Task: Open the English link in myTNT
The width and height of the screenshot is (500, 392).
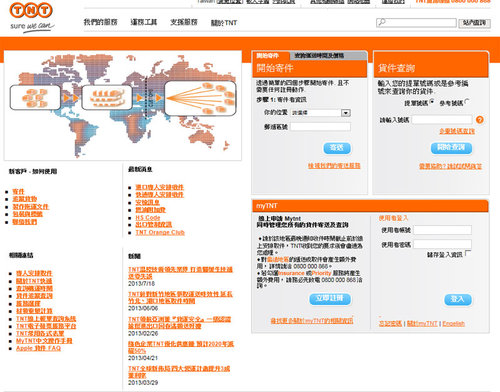Action: click(x=453, y=323)
